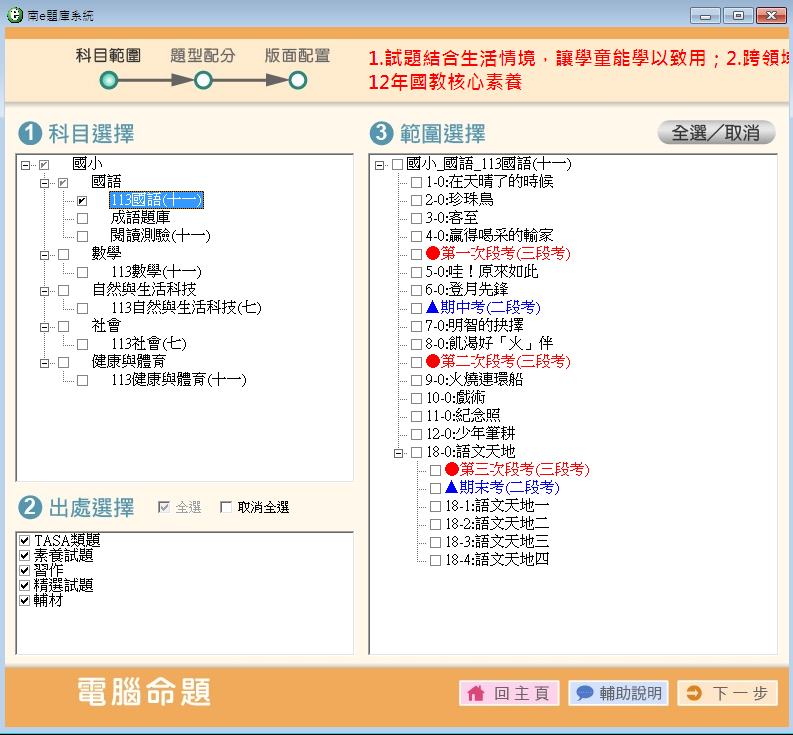This screenshot has height=735, width=793.
Task: Collapse the 18-0:語文天地 tree node
Action: 398,452
